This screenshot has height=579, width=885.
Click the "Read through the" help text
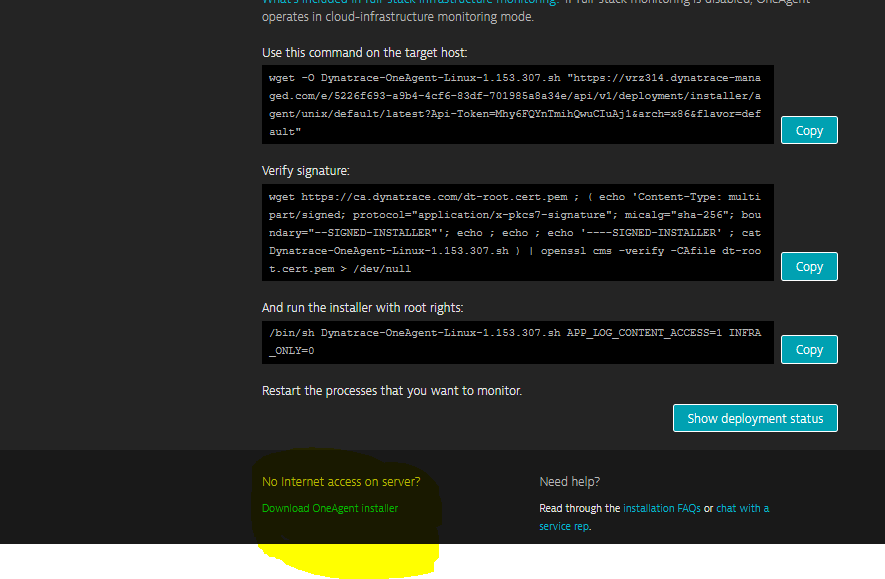[579, 508]
